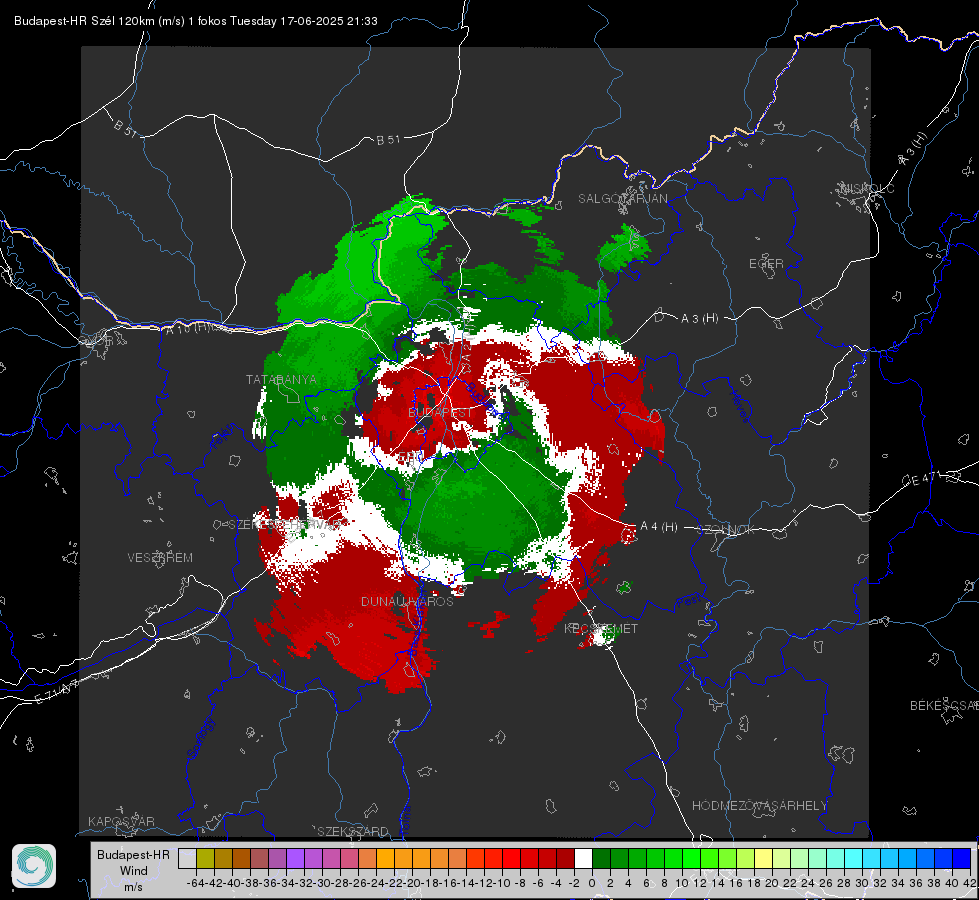Click the Somogy county label
Image resolution: width=979 pixels, height=900 pixels.
200,738
